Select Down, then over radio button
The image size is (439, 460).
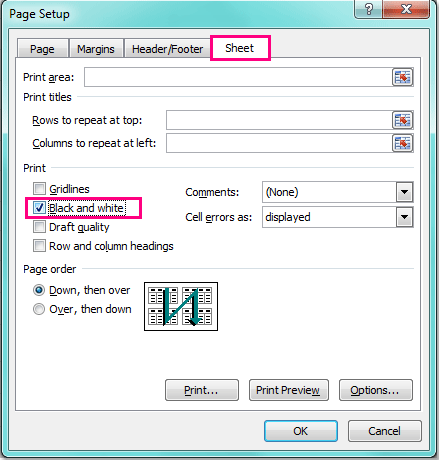click(x=39, y=290)
